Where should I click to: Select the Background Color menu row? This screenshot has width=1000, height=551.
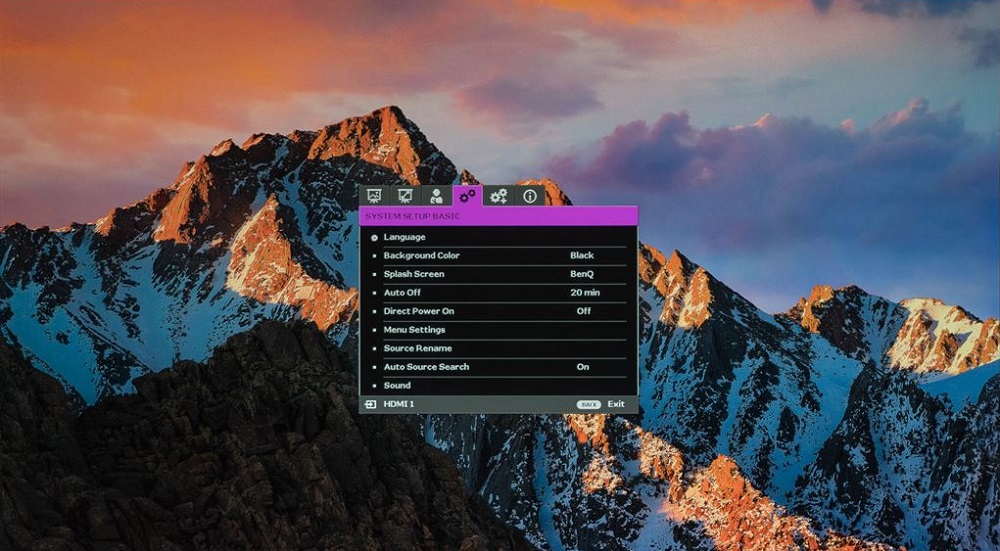(499, 256)
